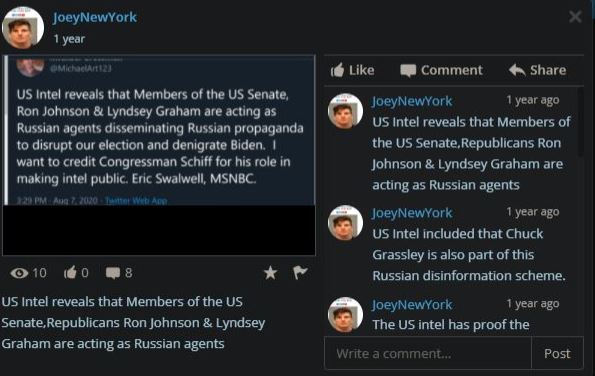Click the eye views icon
The width and height of the screenshot is (595, 376).
(19, 273)
